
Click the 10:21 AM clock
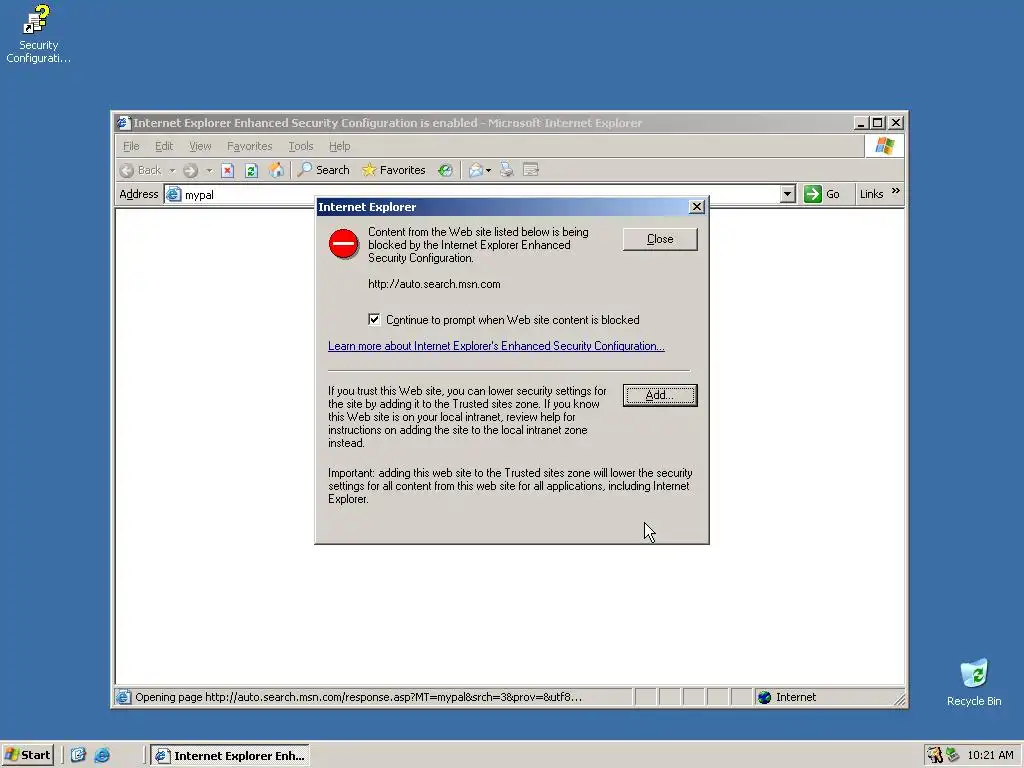pyautogui.click(x=990, y=755)
